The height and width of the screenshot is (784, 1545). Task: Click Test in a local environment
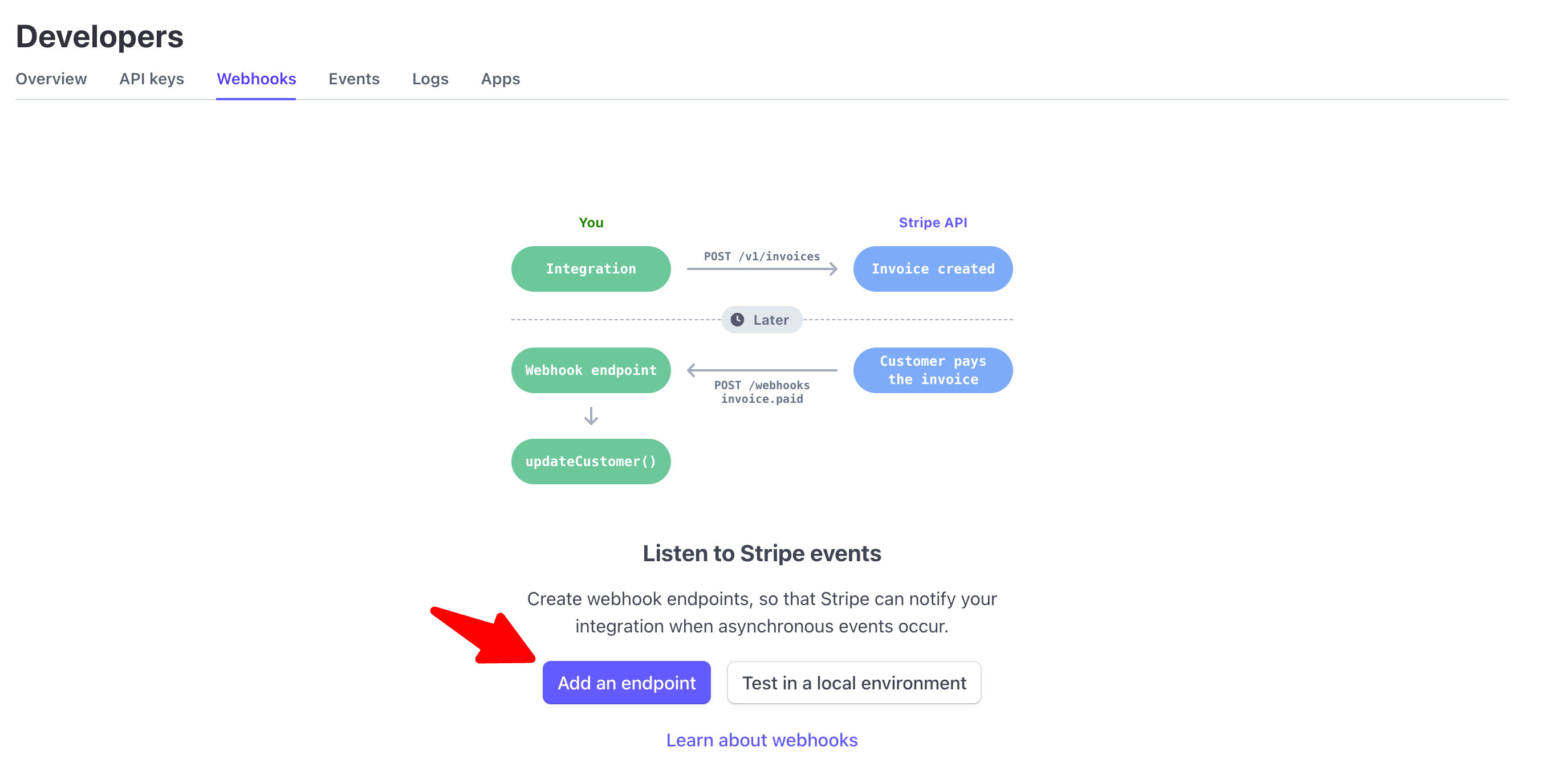[x=853, y=682]
